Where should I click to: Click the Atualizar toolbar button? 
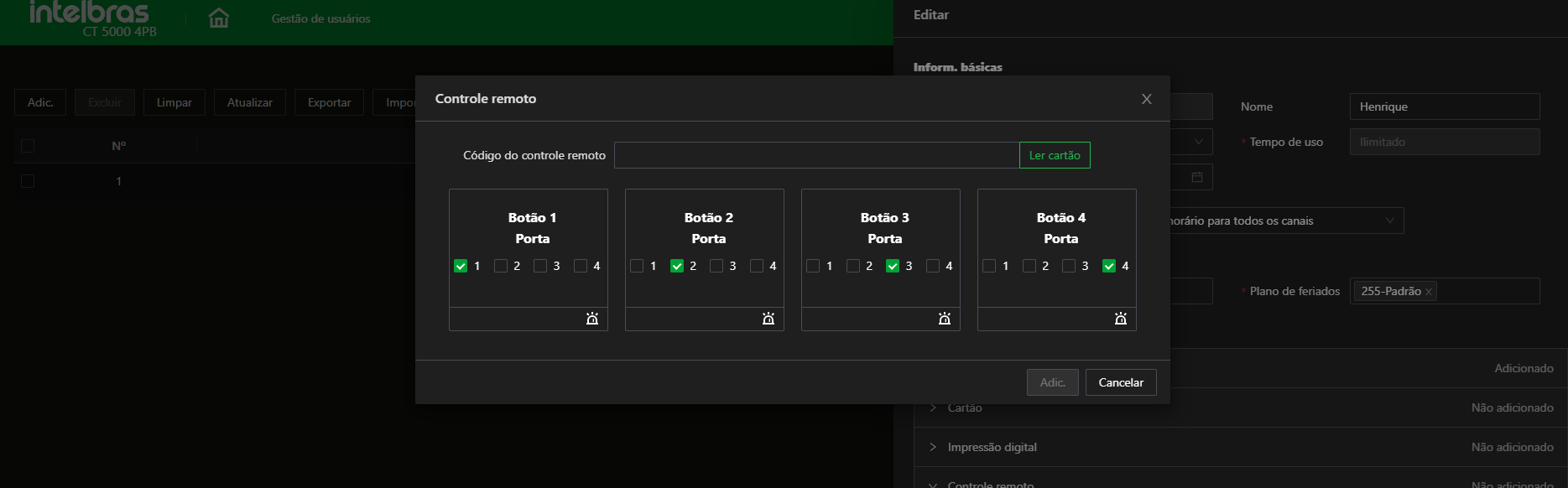[x=250, y=102]
